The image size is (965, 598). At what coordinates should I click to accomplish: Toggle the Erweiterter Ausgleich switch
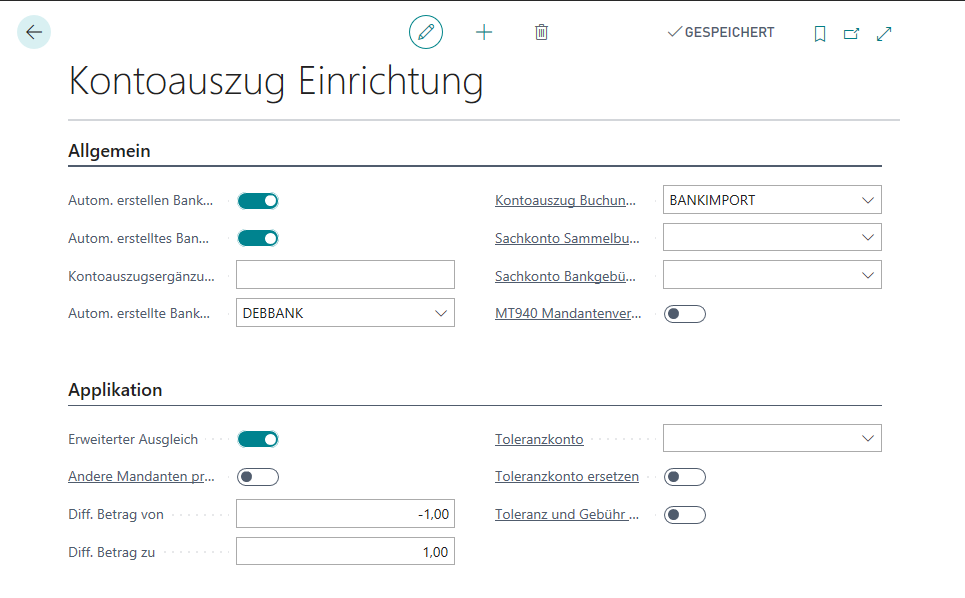pos(257,439)
